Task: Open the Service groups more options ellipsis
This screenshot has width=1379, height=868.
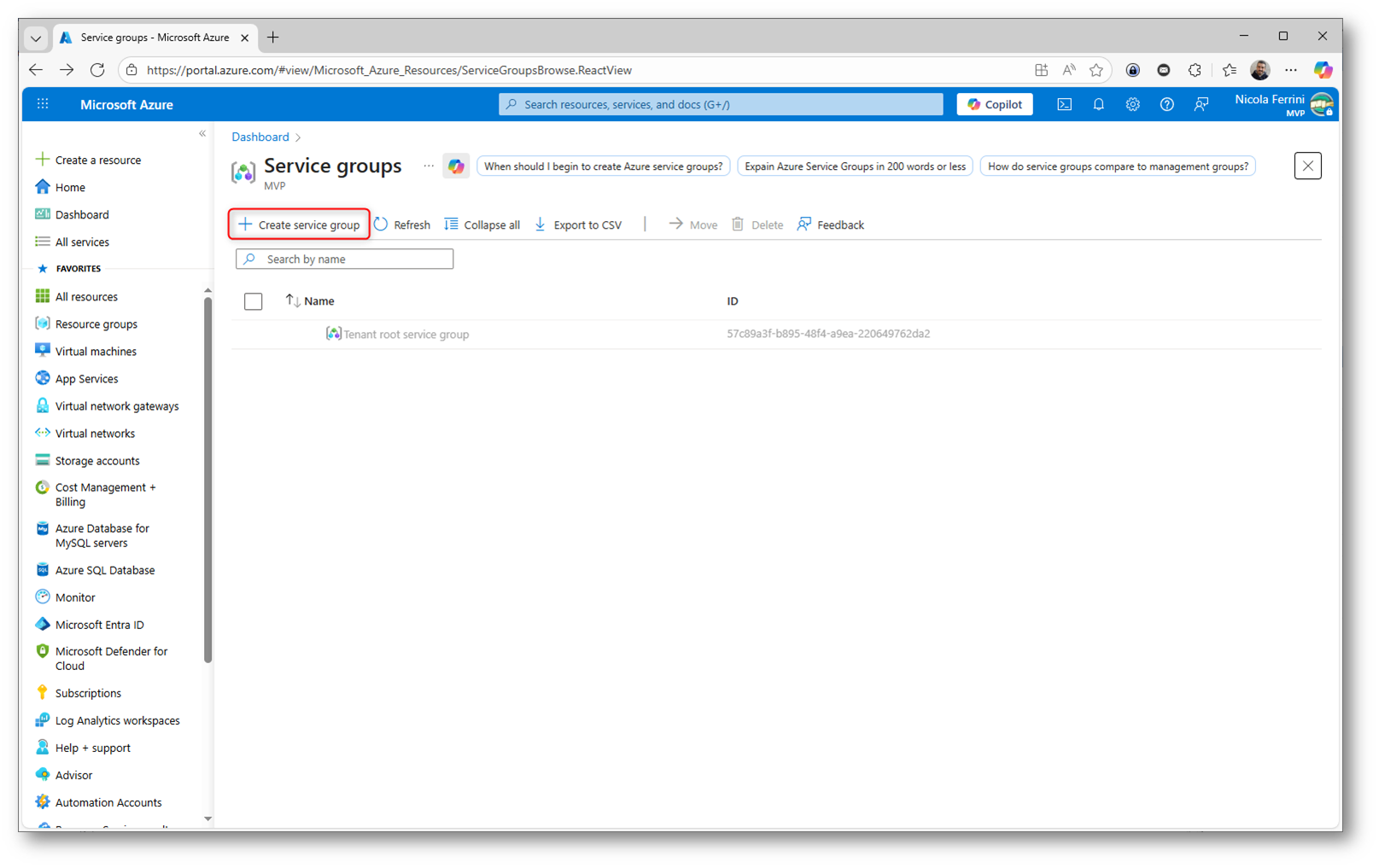Action: click(x=429, y=166)
